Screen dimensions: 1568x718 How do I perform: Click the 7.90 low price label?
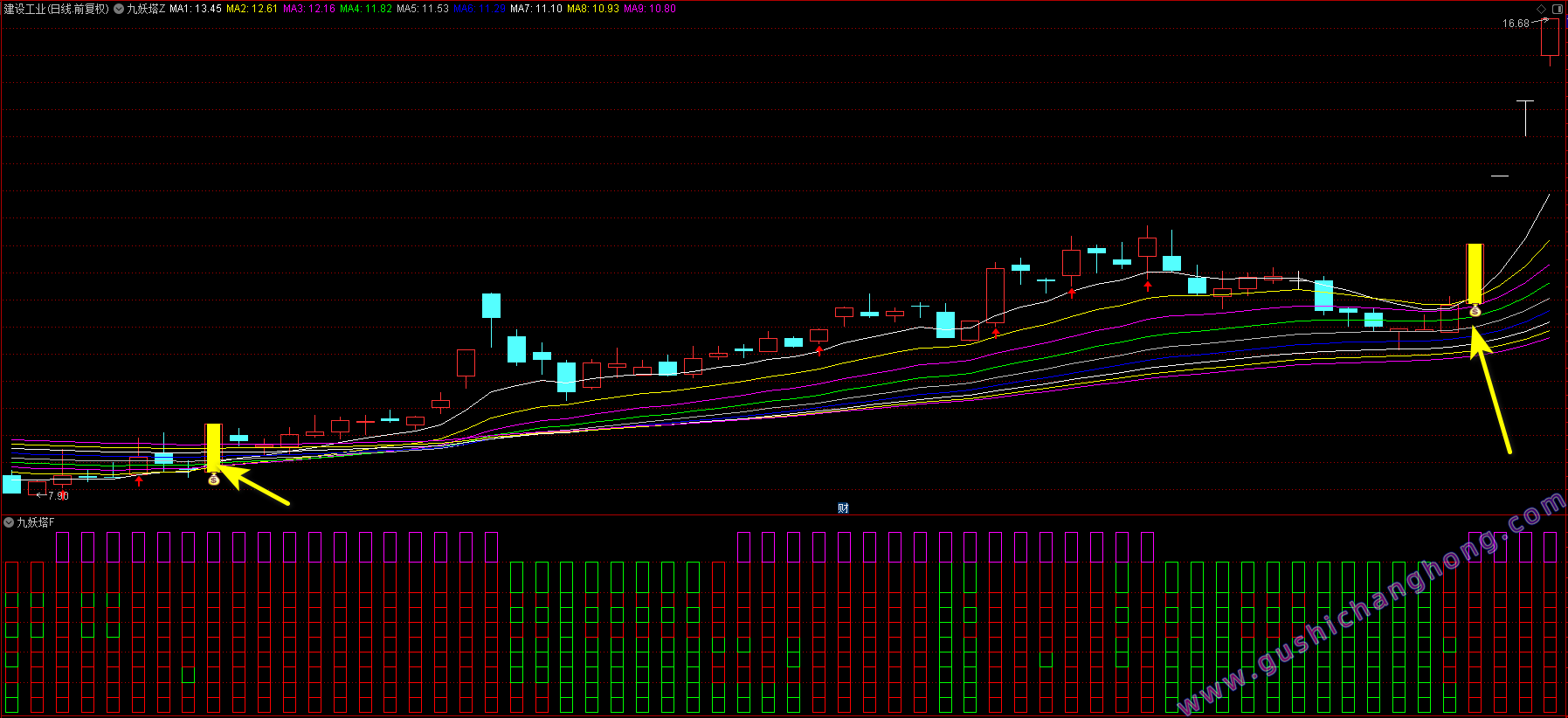[x=59, y=496]
